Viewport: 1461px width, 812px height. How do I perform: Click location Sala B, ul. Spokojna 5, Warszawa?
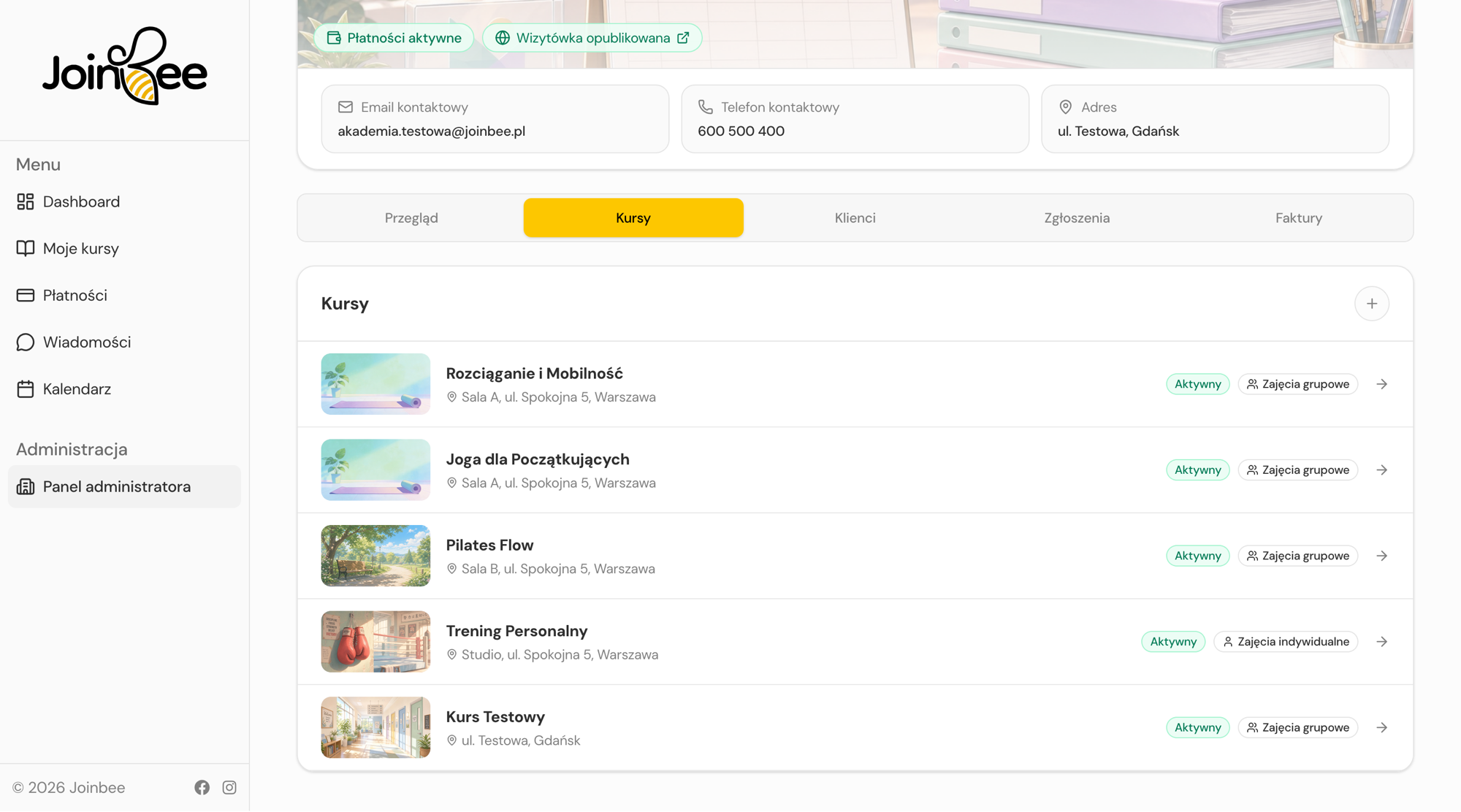tap(558, 569)
